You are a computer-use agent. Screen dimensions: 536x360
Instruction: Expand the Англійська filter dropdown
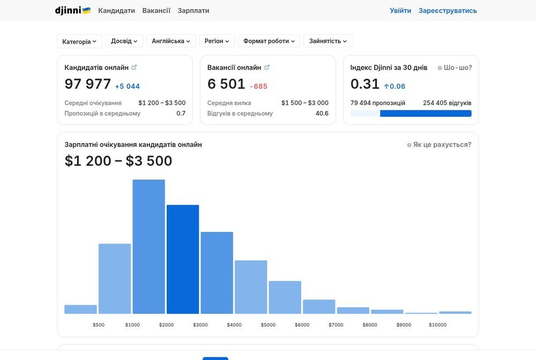coord(171,41)
